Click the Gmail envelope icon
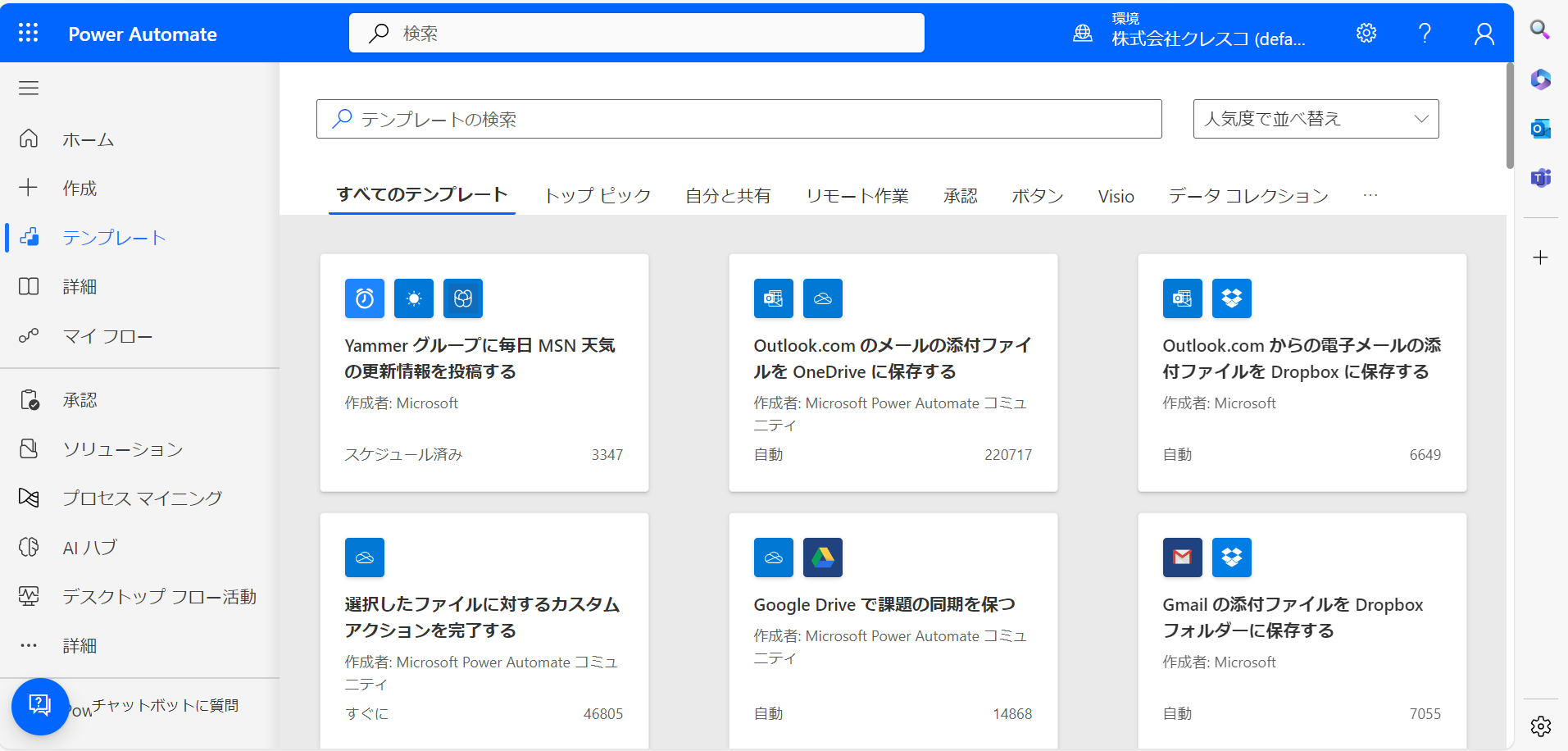The image size is (1568, 751). [x=1183, y=558]
